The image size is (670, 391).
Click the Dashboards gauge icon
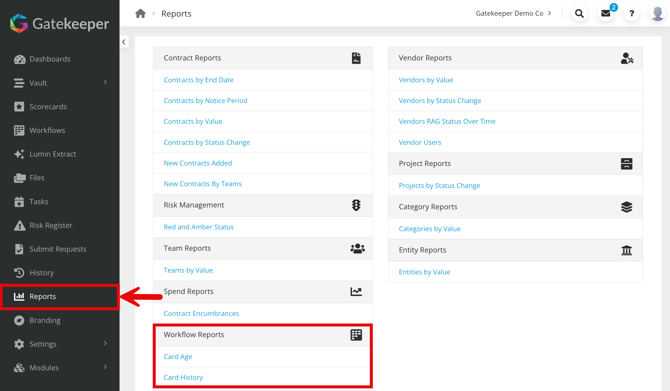coord(19,59)
